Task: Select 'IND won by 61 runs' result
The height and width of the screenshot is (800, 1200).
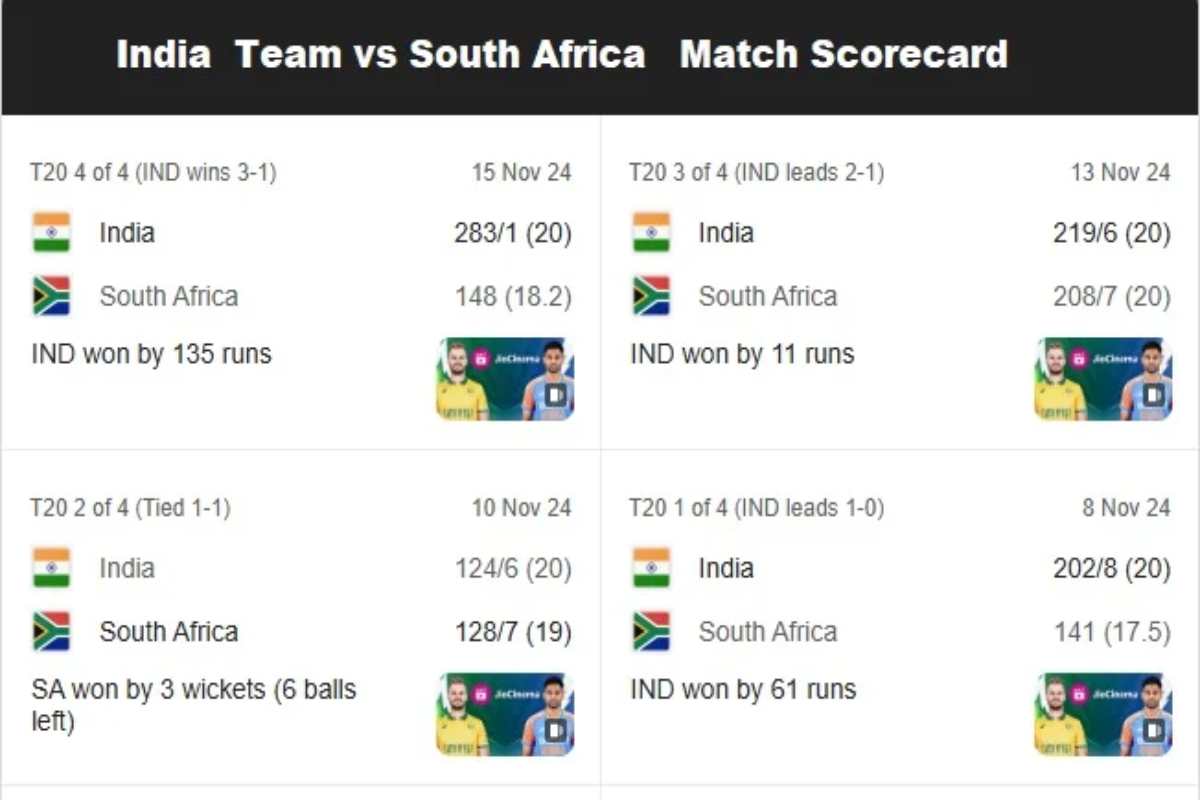Action: point(743,689)
